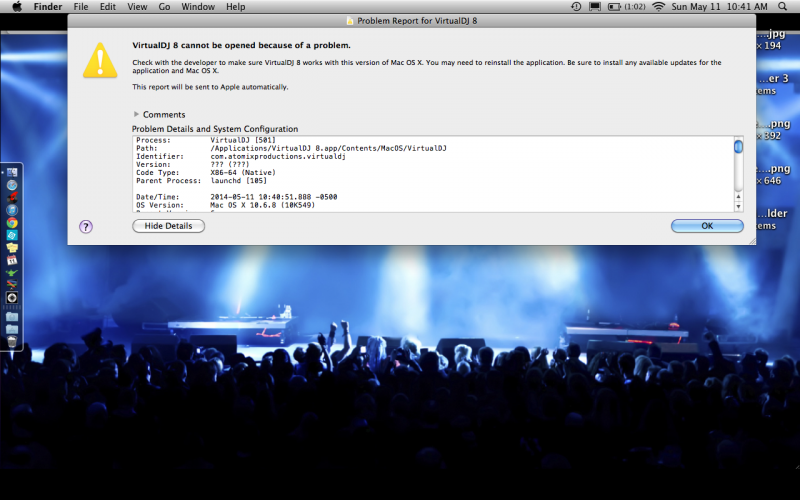The width and height of the screenshot is (800, 500).
Task: Open the Trash in the Dock
Action: coord(12,341)
